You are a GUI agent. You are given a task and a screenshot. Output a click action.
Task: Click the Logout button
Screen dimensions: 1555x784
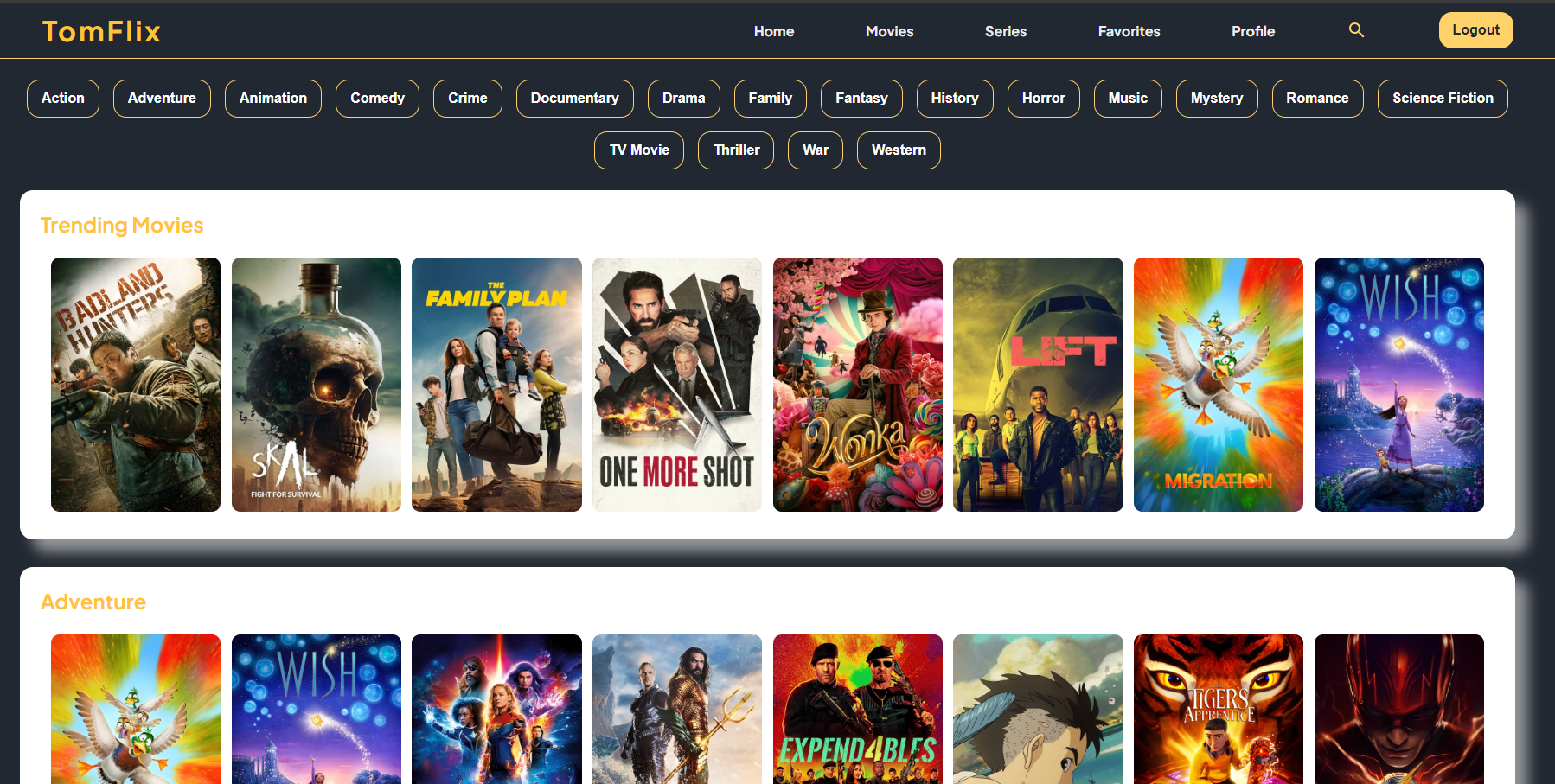(x=1475, y=30)
